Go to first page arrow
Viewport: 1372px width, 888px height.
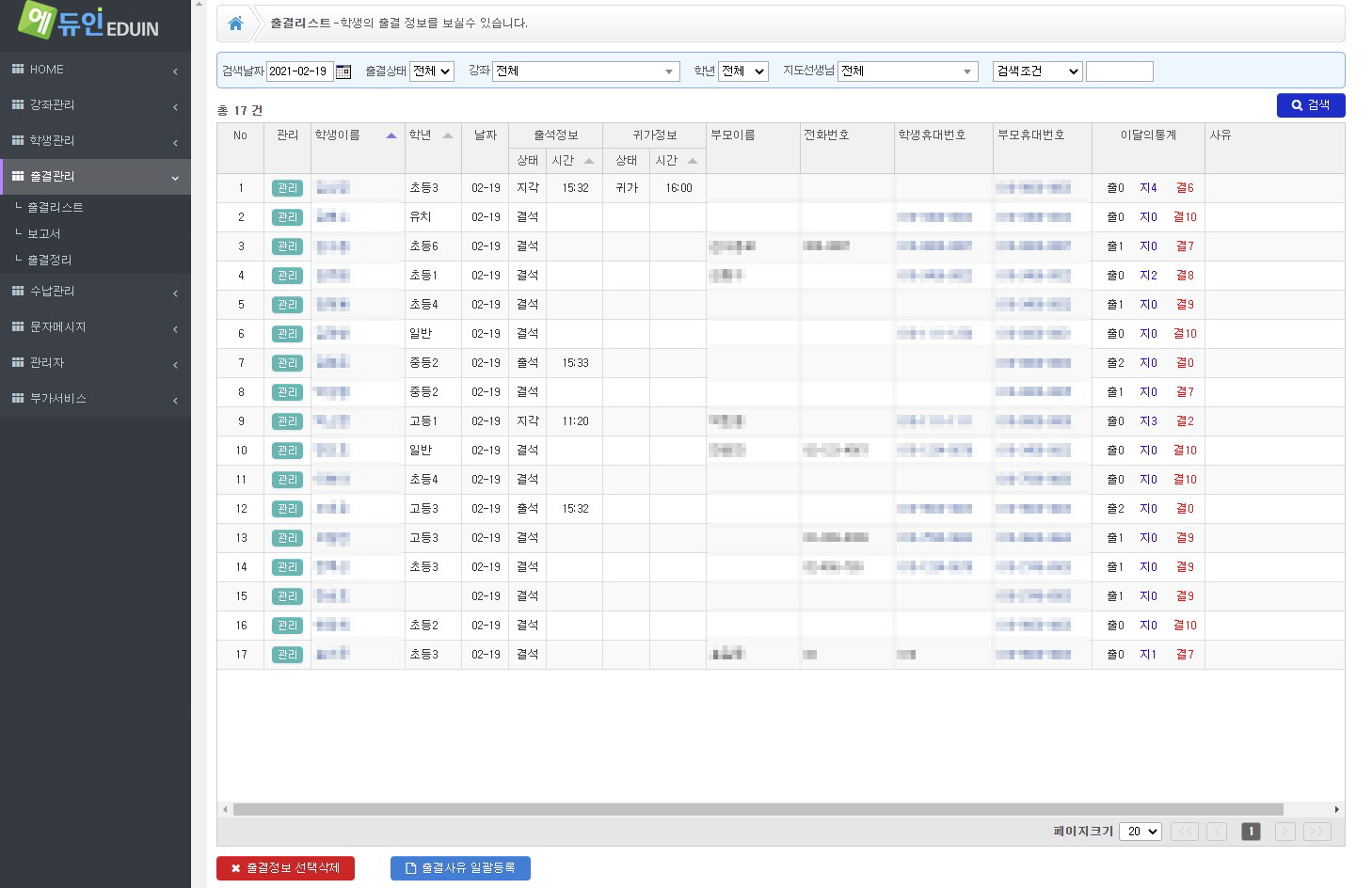[1185, 832]
